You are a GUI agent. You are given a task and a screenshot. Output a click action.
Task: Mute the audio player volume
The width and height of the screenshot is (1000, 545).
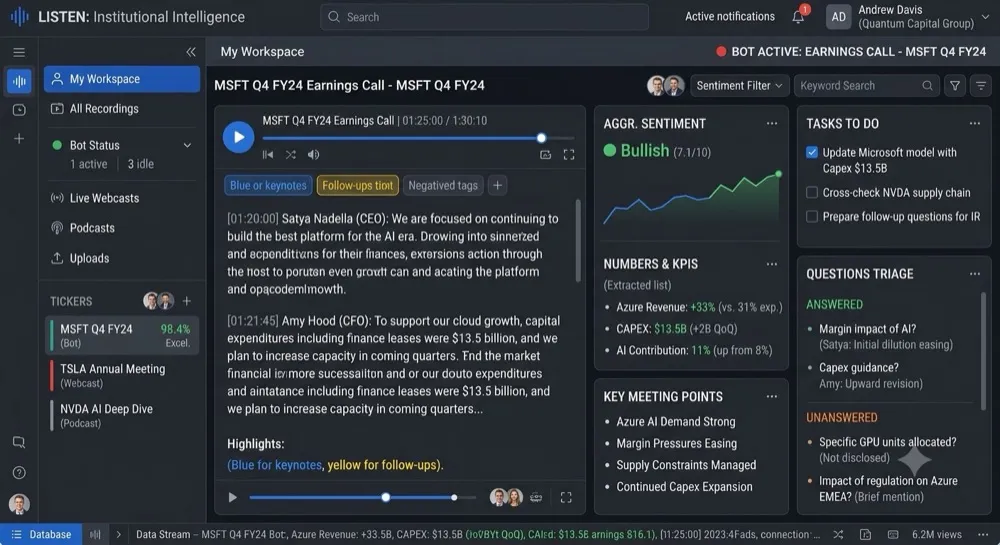coord(313,154)
